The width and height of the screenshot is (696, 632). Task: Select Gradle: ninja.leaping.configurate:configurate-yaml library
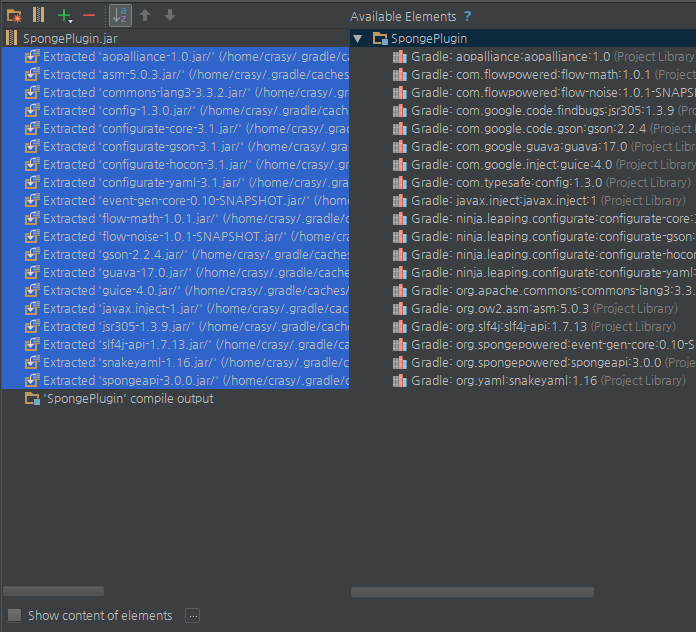point(544,273)
